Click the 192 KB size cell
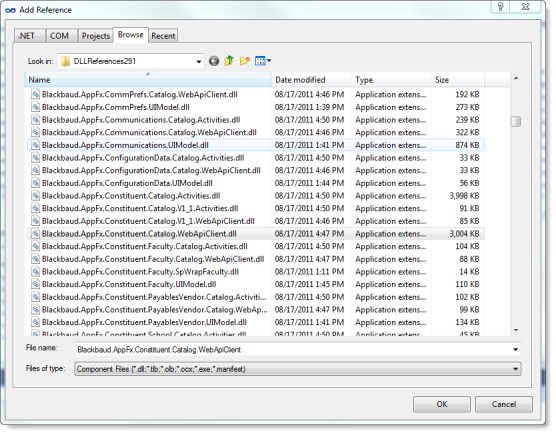This screenshot has width=556, height=435. click(467, 94)
